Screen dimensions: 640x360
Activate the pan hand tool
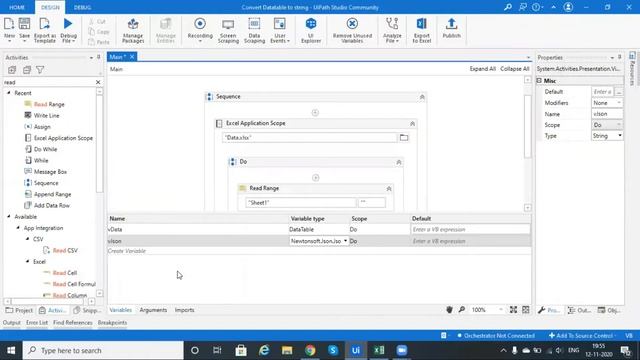(449, 310)
